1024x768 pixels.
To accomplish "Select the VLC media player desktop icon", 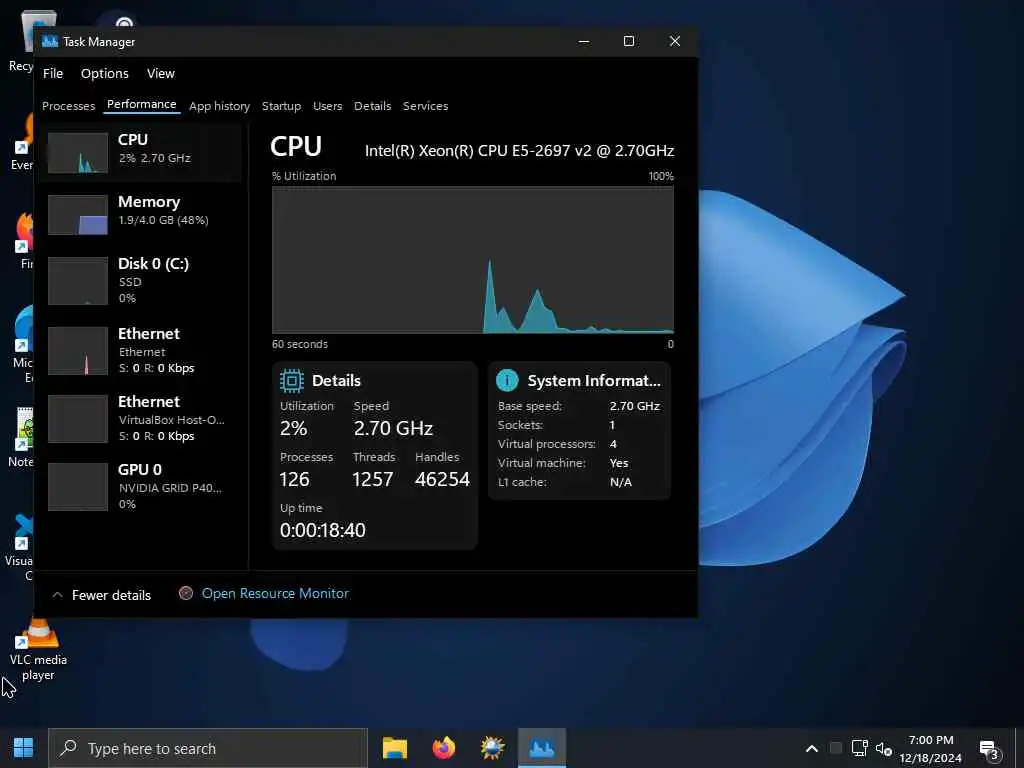I will click(x=38, y=650).
